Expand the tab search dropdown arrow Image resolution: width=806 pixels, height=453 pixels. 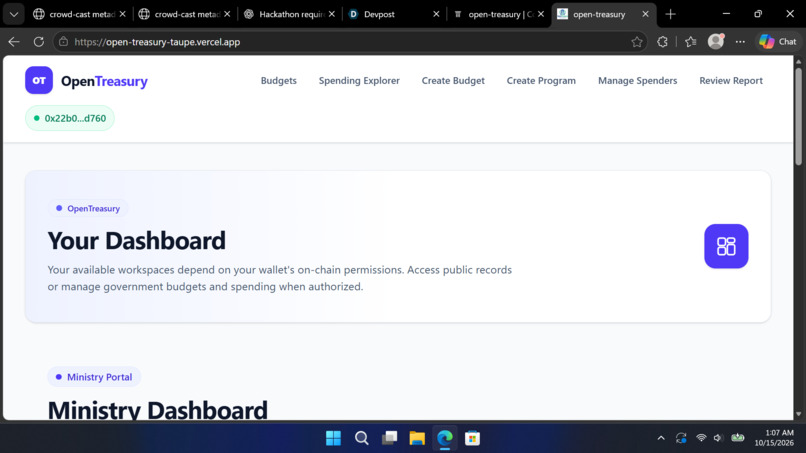point(14,14)
